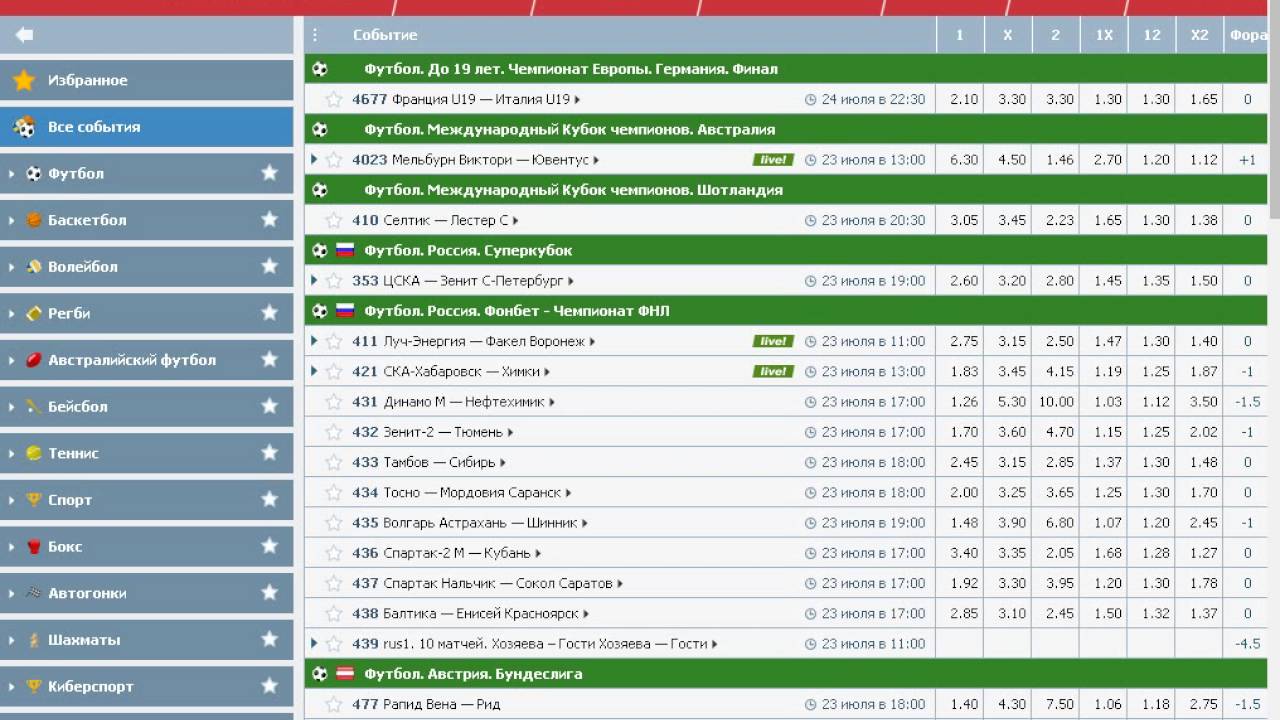Expand row 353 ЦСКА — Зенит
This screenshot has width=1280, height=720.
314,280
